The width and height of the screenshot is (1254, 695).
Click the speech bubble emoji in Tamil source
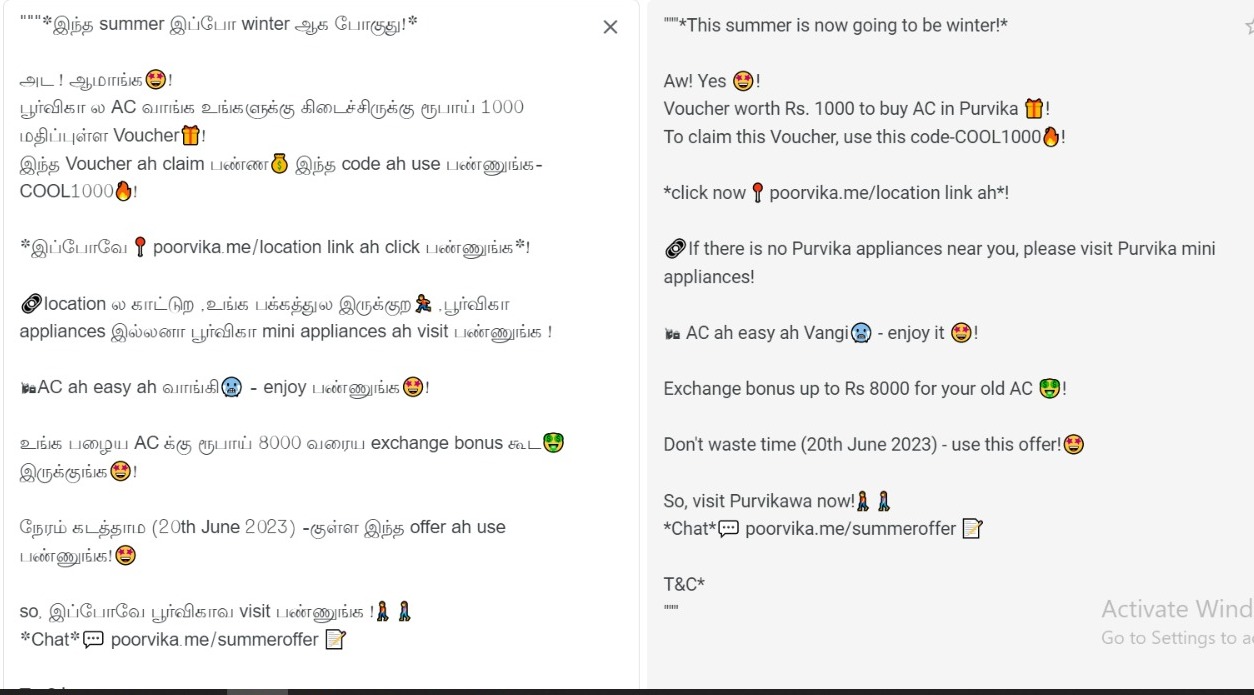click(93, 639)
